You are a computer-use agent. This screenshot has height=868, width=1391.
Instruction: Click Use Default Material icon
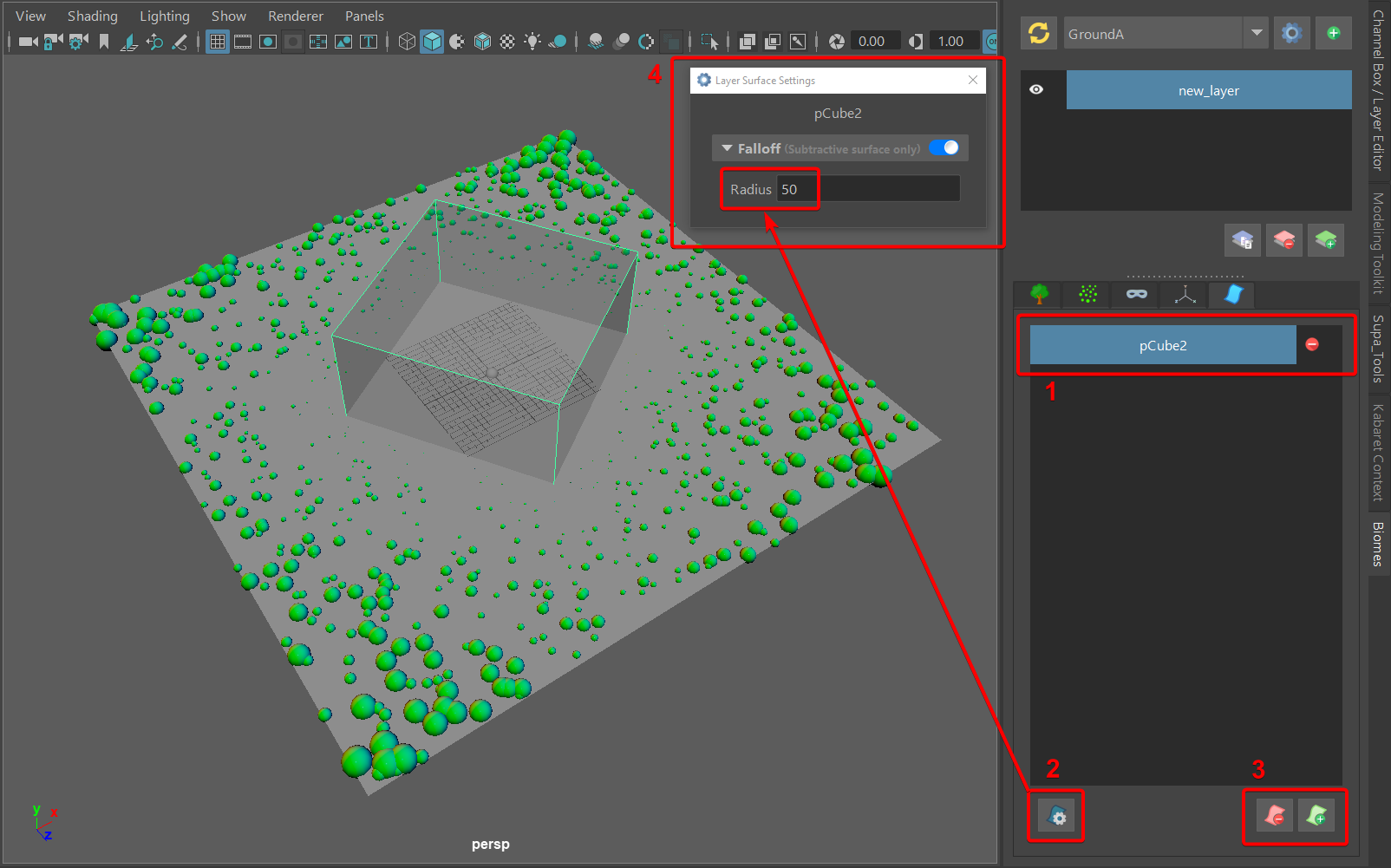coord(457,41)
